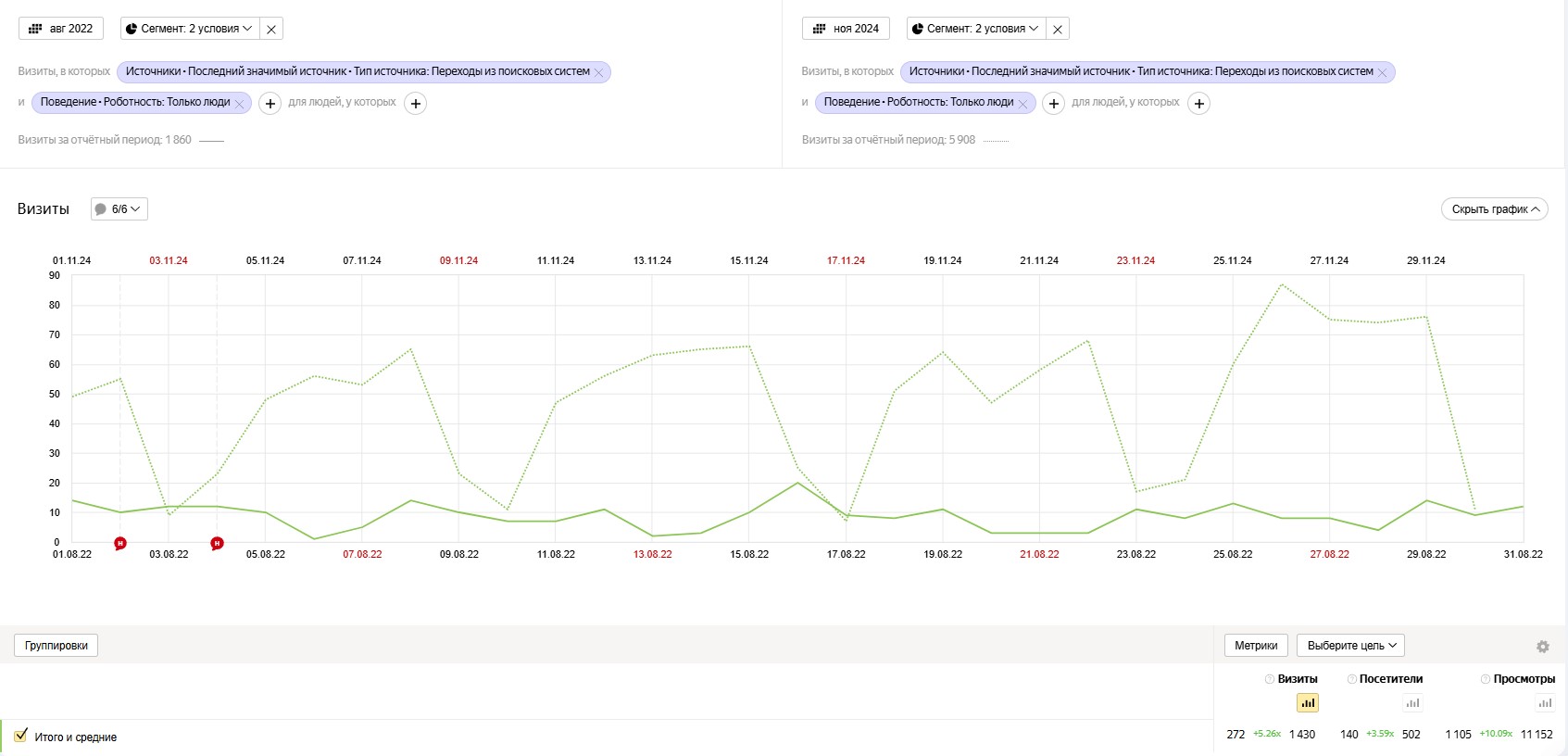Image resolution: width=1568 pixels, height=756 pixels.
Task: Select the radio circle next to Просмотры
Action: (x=1486, y=679)
